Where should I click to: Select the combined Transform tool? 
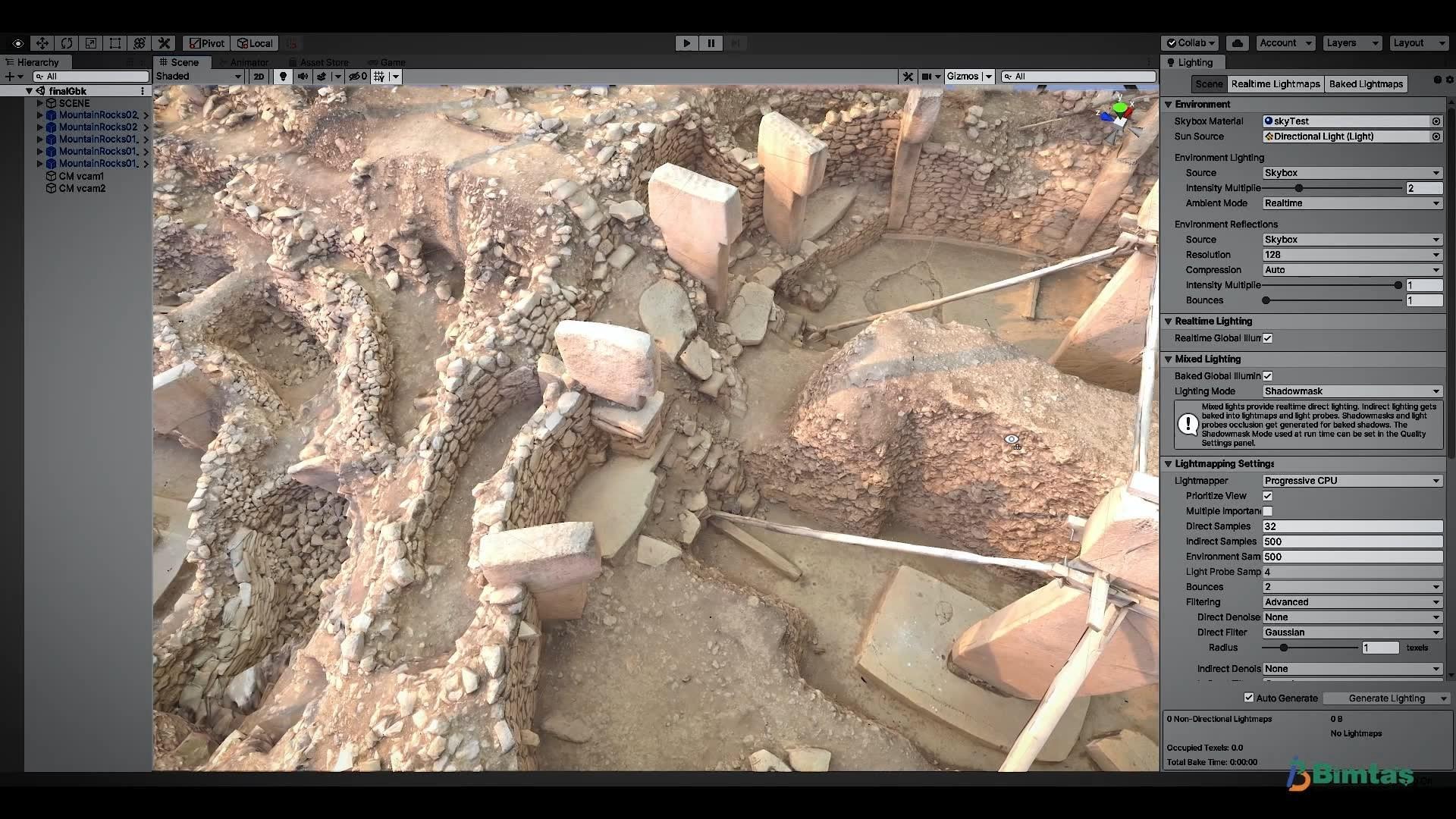(140, 43)
